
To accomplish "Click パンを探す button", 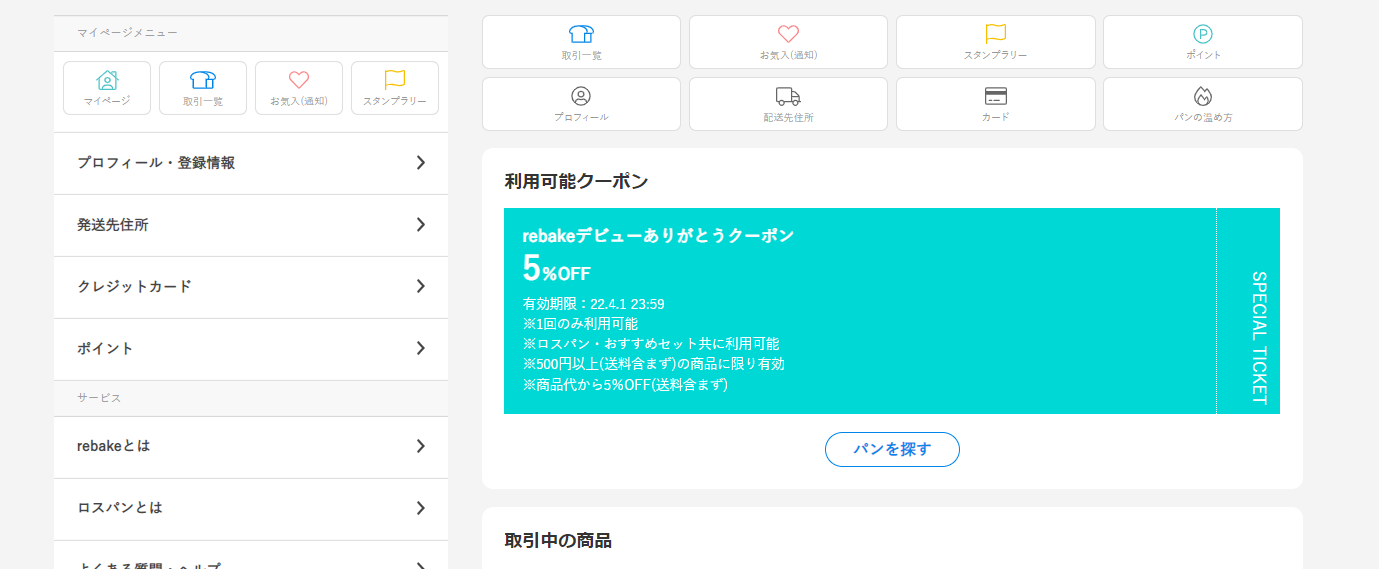I will point(892,449).
